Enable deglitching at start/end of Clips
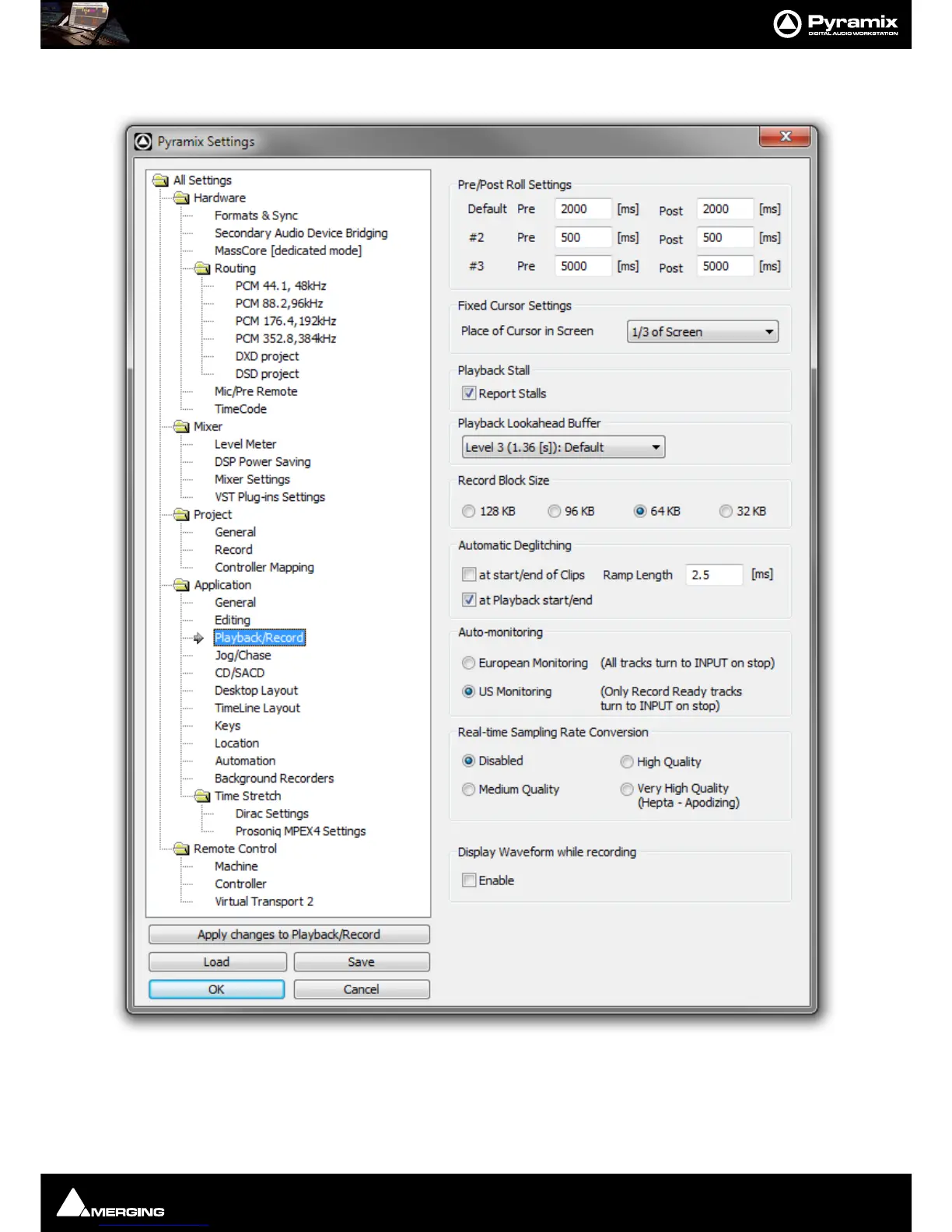This screenshot has width=952, height=1232. [x=469, y=575]
